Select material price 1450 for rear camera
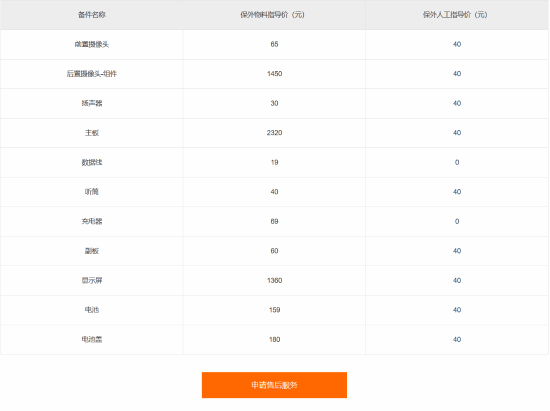The height and width of the screenshot is (411, 550). pos(274,74)
